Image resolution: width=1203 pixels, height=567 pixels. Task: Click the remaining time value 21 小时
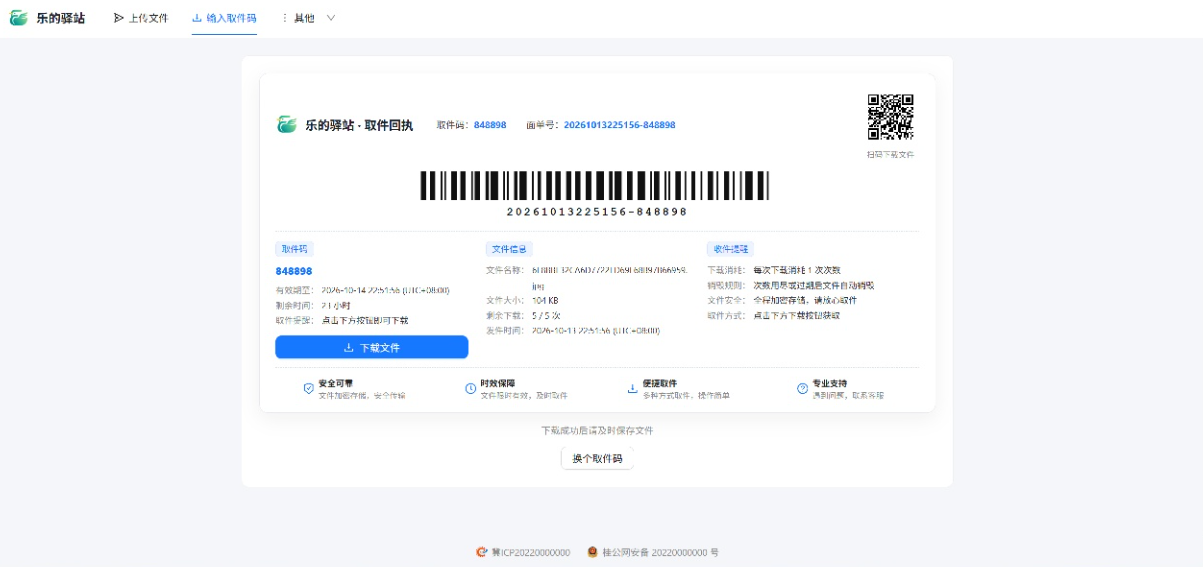coord(337,305)
